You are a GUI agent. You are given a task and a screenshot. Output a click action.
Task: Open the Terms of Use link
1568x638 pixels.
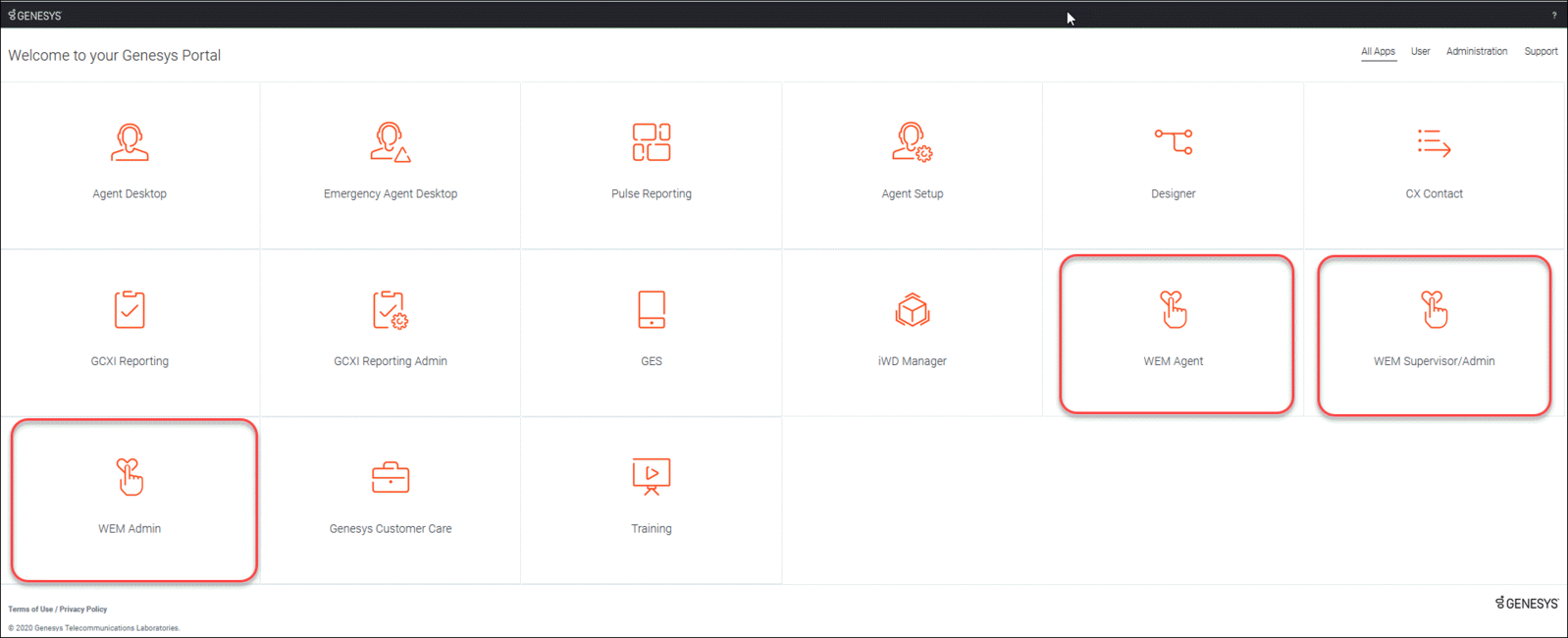click(x=30, y=610)
